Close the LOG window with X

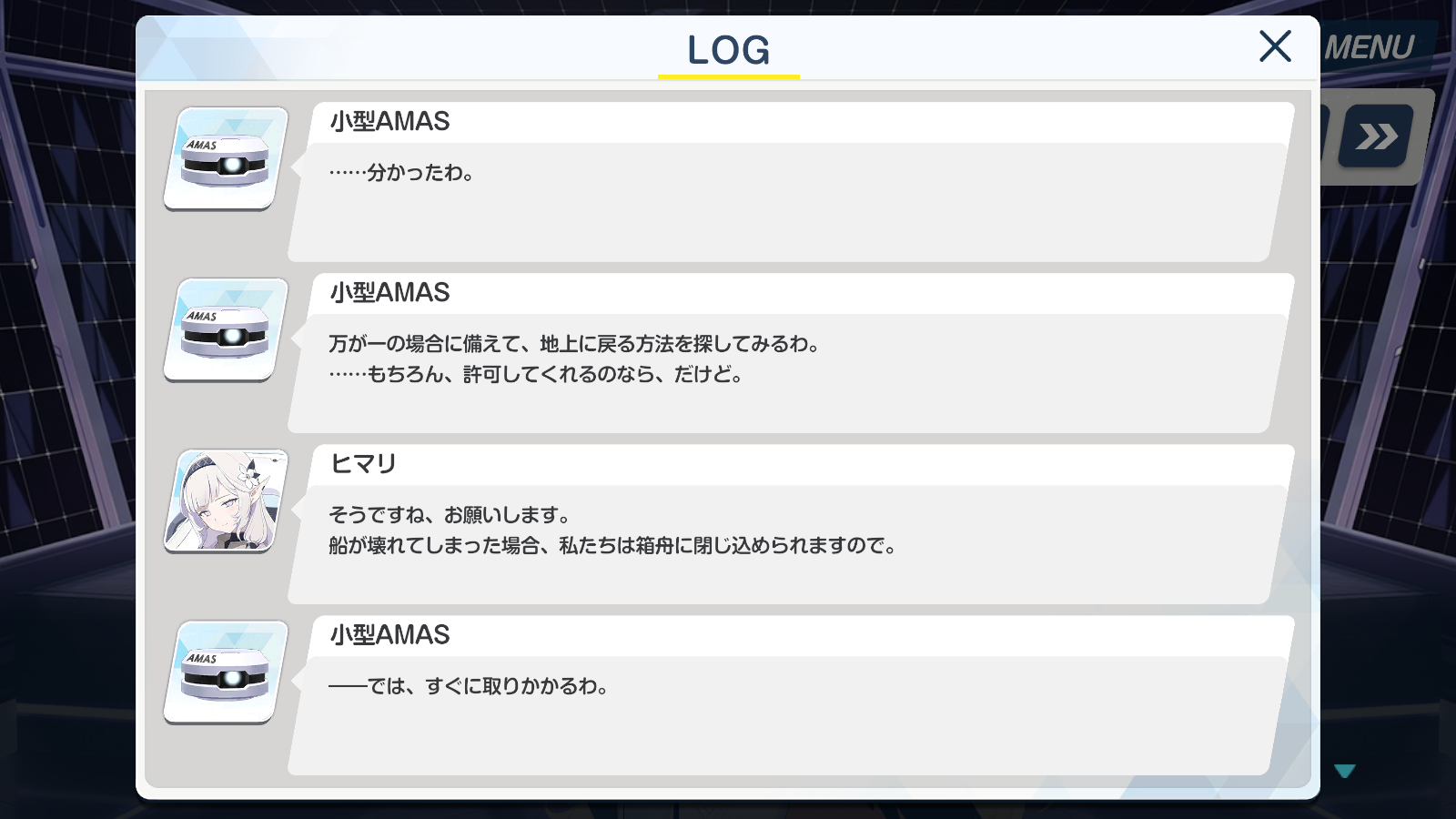(1275, 45)
